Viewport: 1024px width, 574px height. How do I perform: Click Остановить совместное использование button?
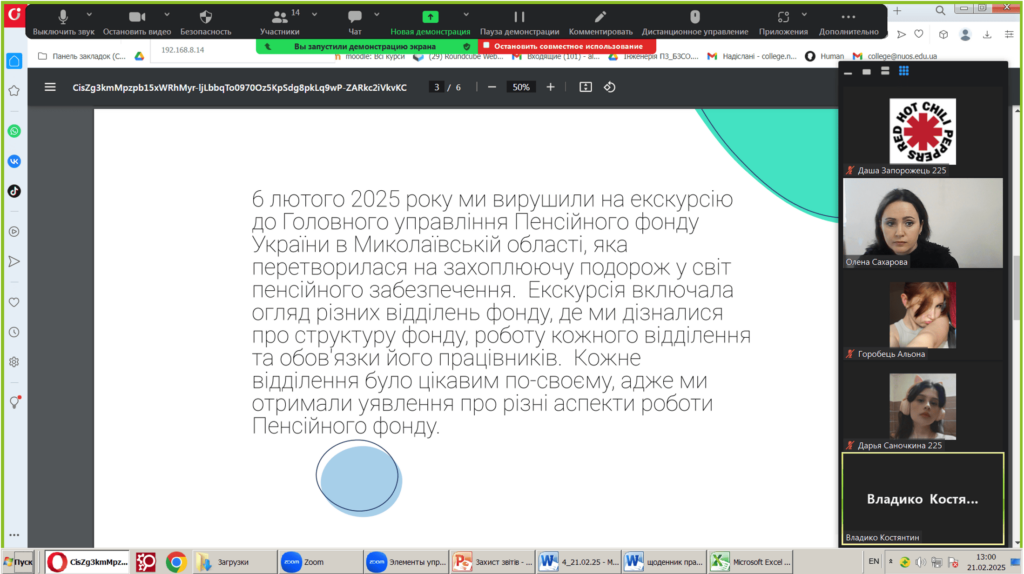click(x=567, y=46)
